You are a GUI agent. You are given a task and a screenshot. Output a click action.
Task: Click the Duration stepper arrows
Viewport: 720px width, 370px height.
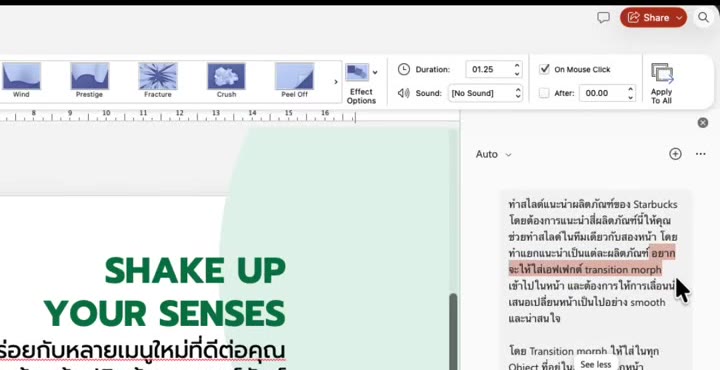(x=517, y=69)
